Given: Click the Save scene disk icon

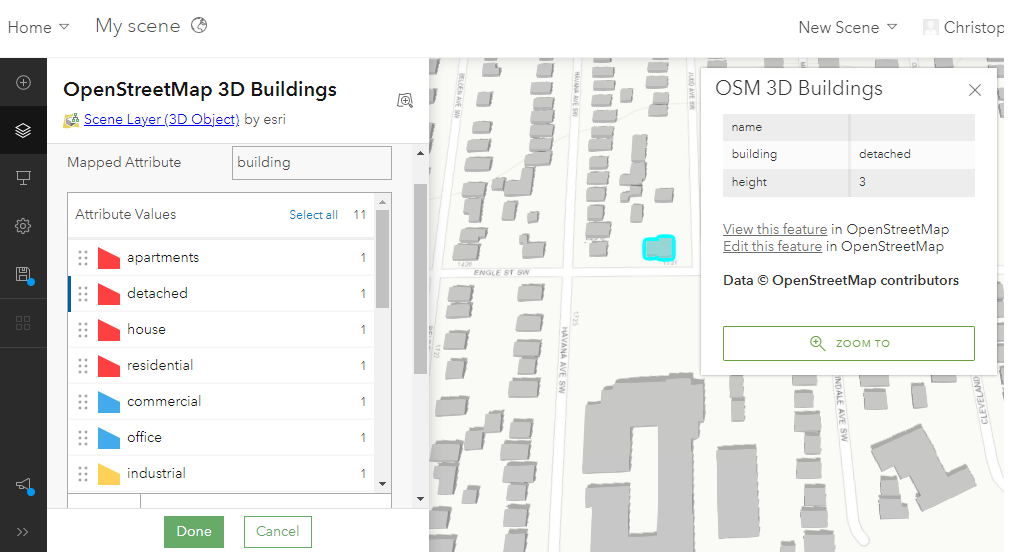Looking at the screenshot, I should pos(23,274).
